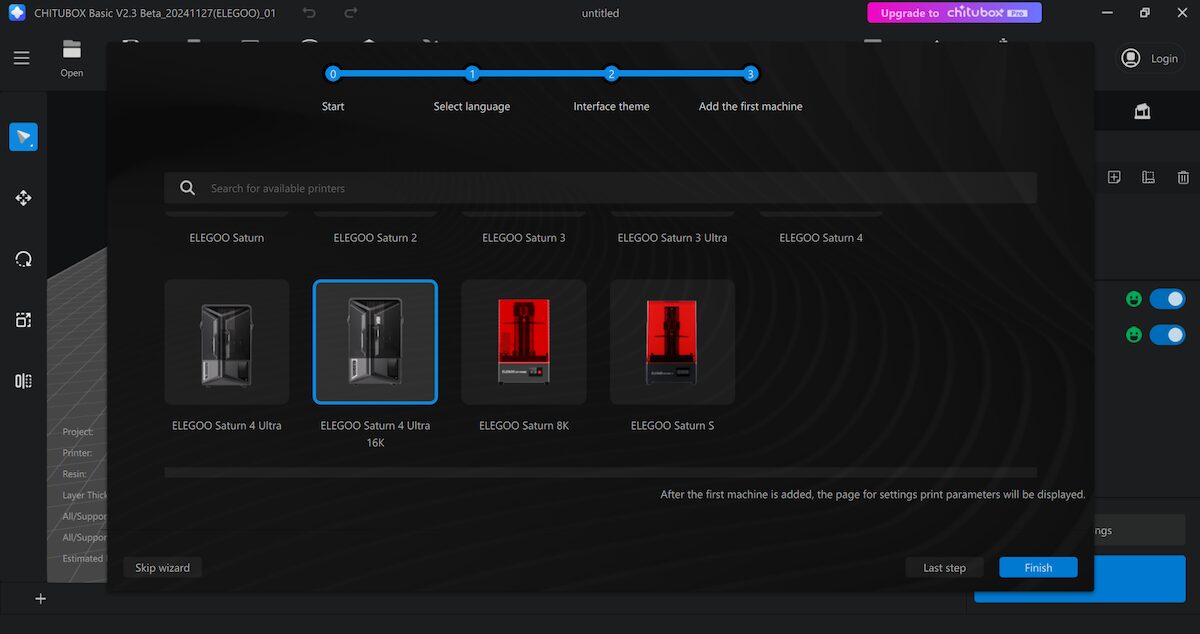Activate the Mirror tool in sidebar

(24, 381)
